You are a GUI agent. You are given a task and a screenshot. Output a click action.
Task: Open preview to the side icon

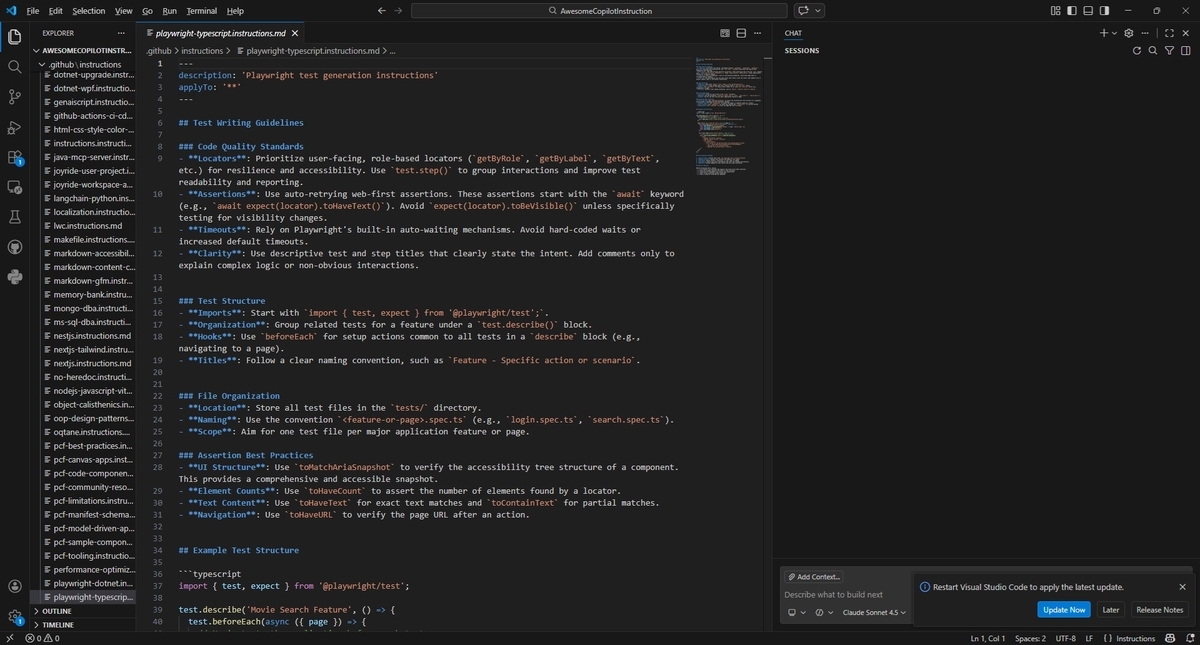pyautogui.click(x=725, y=33)
